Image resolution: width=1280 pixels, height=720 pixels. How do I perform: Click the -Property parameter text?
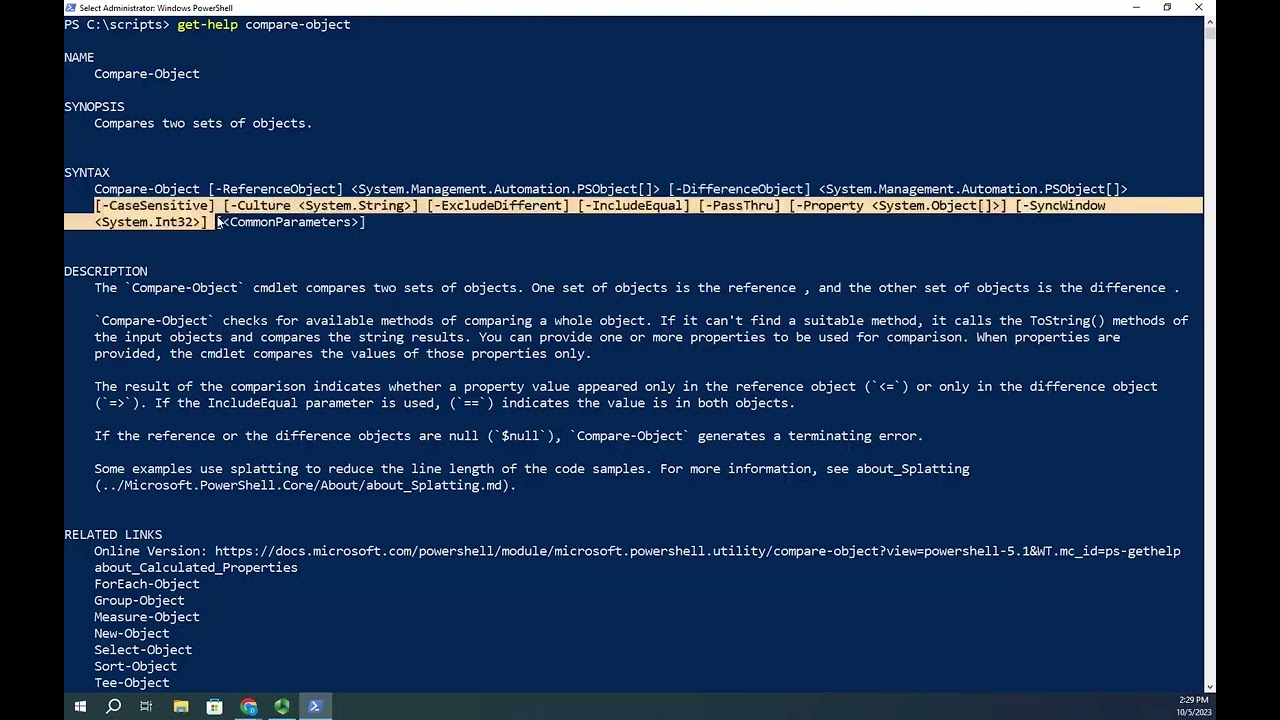(829, 205)
